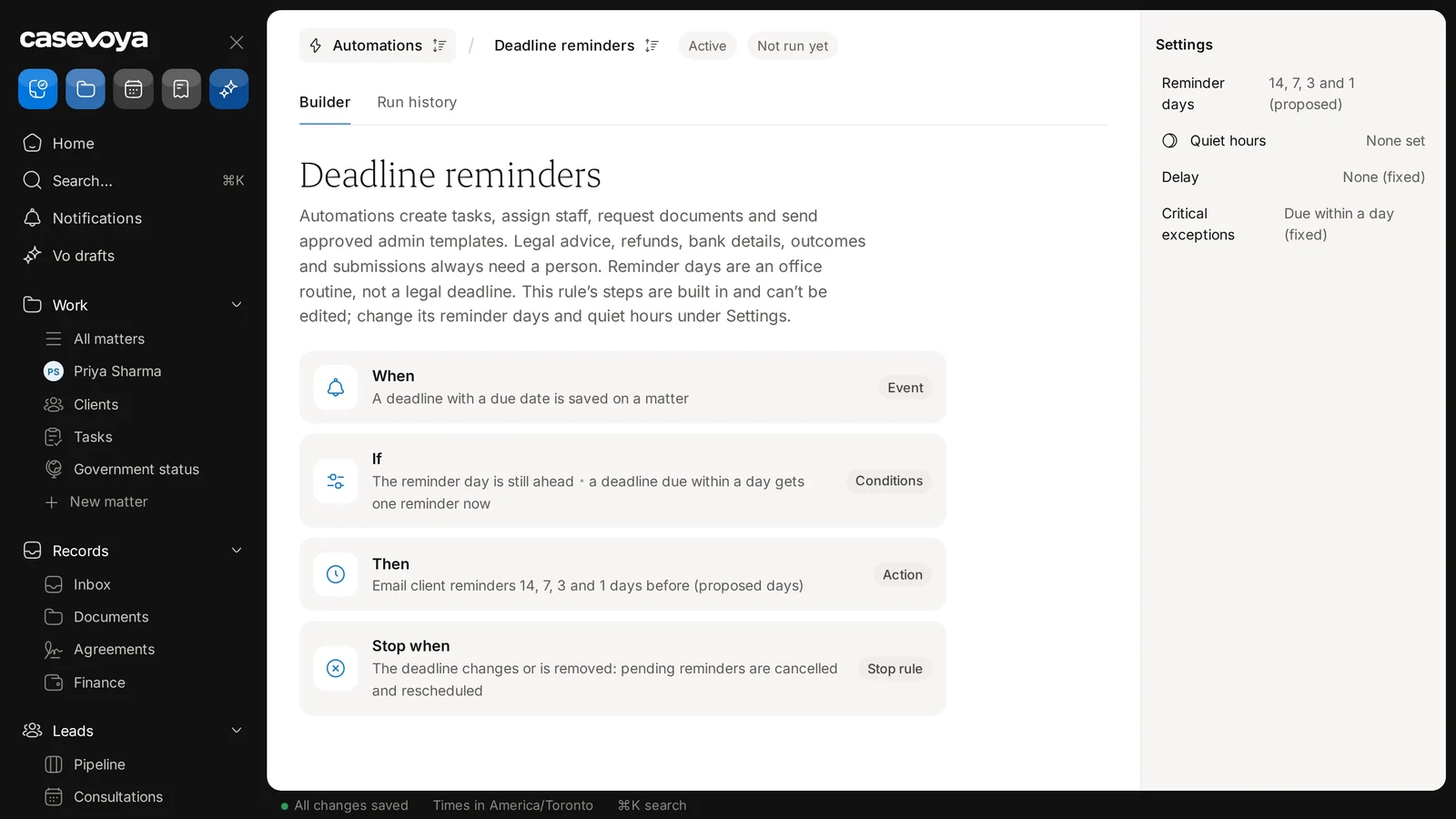Viewport: 1456px width, 819px height.
Task: Click the Stop rule tag
Action: [x=895, y=669]
